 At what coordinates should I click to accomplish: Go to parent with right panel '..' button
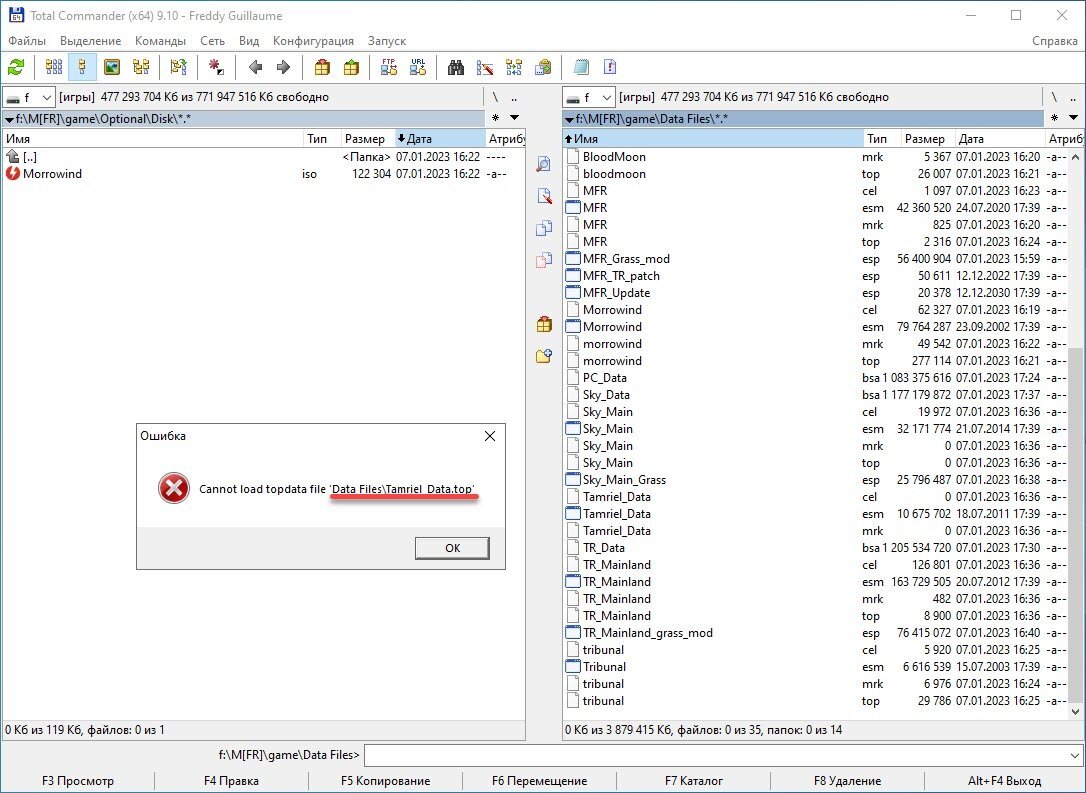click(1073, 98)
